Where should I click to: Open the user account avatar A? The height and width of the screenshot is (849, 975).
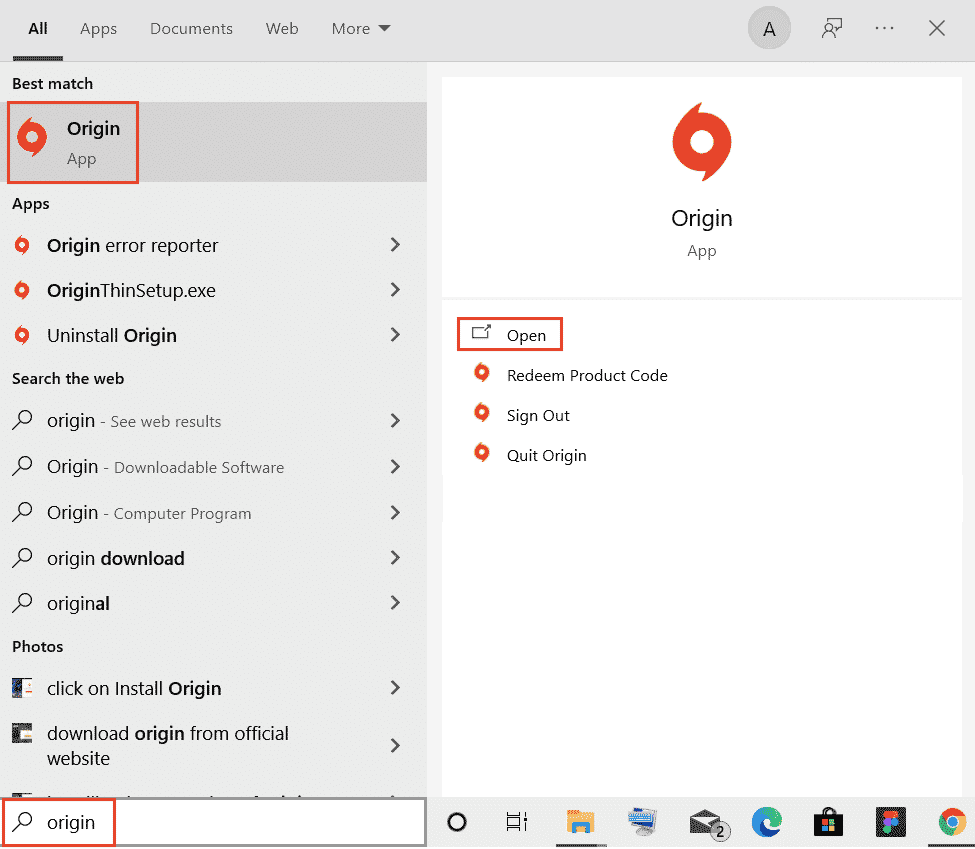click(769, 29)
